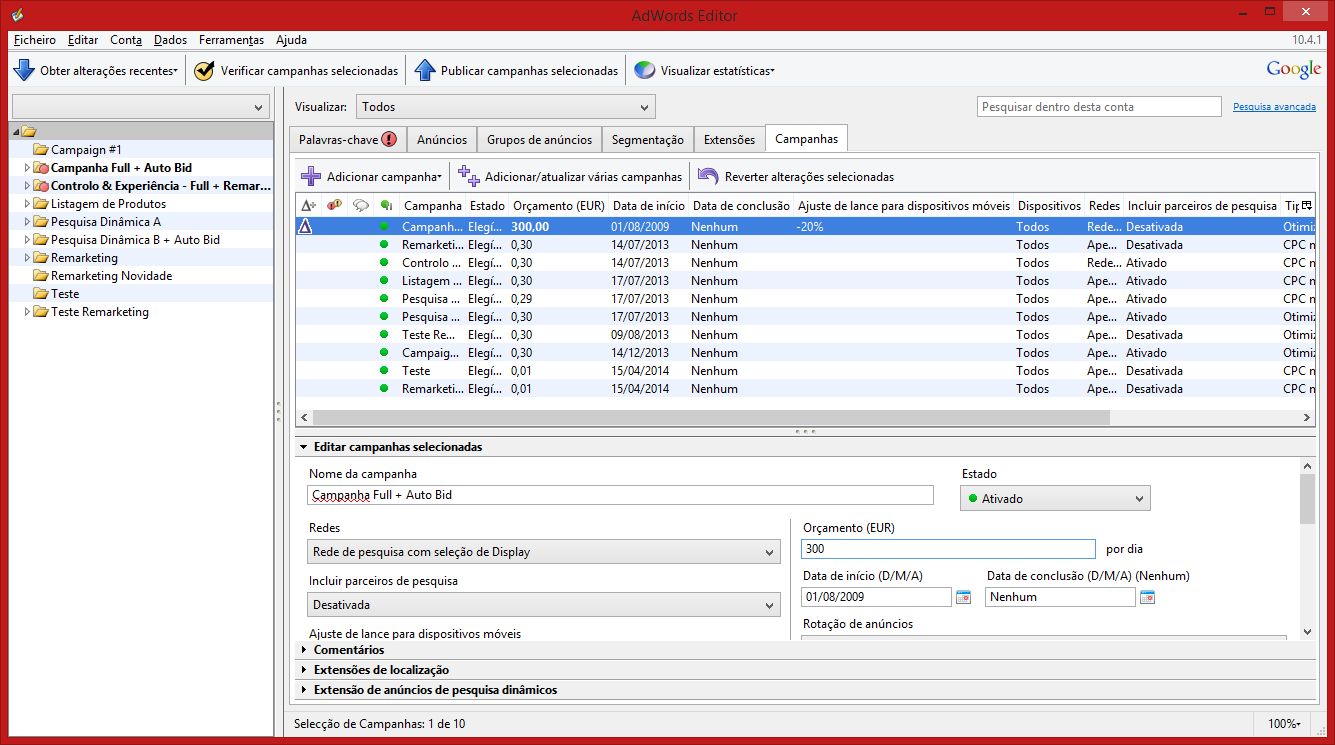1335x745 pixels.
Task: Click the -20% mobile bid adjustment cell
Action: 810,227
